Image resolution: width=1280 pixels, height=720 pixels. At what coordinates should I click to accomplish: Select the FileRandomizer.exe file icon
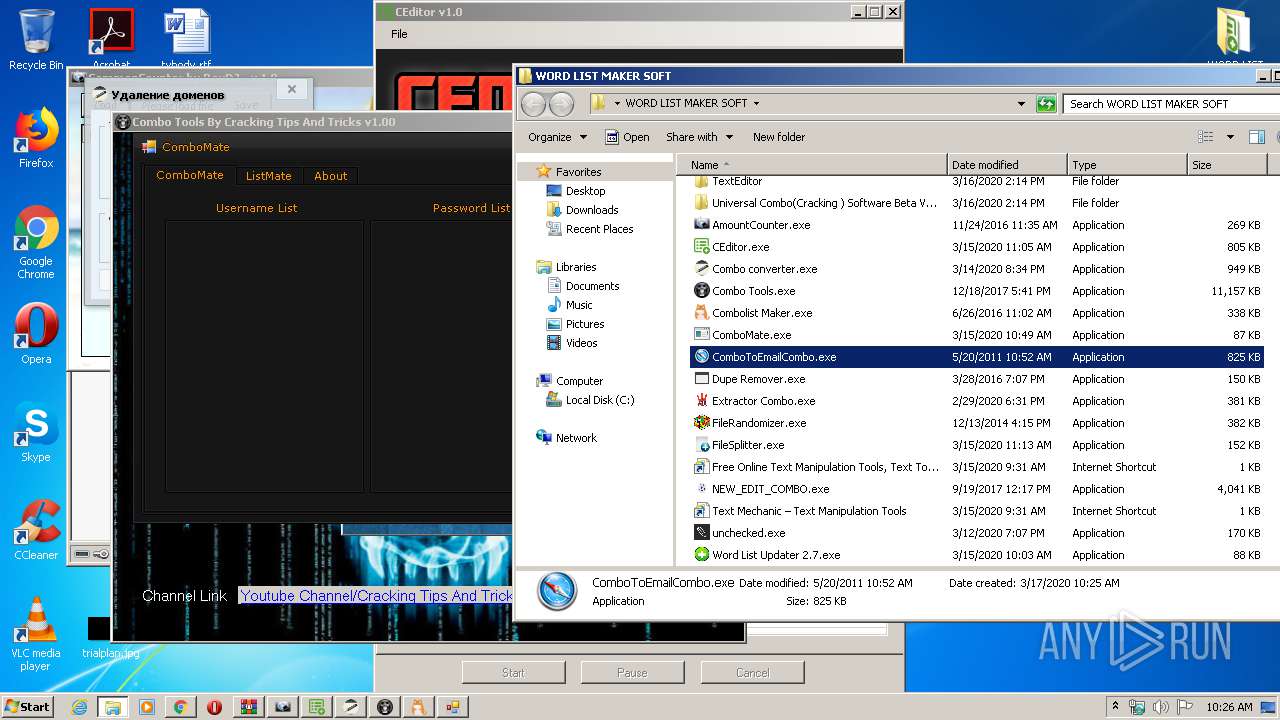[702, 423]
